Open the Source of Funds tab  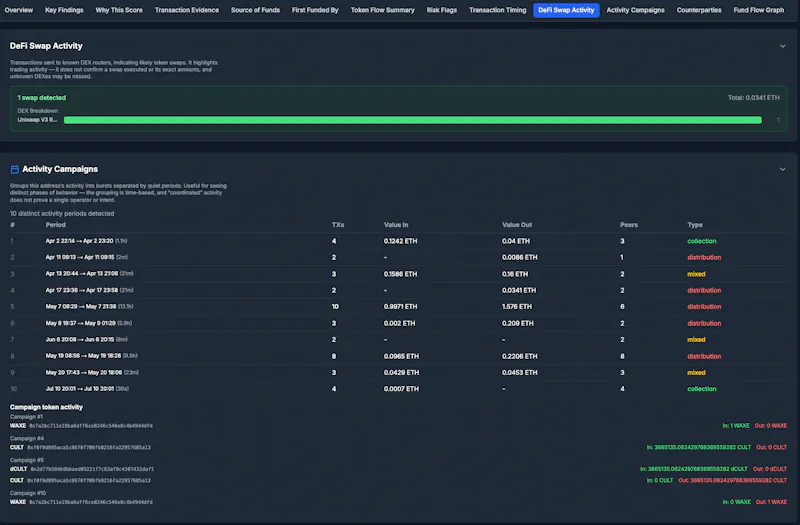click(x=255, y=10)
